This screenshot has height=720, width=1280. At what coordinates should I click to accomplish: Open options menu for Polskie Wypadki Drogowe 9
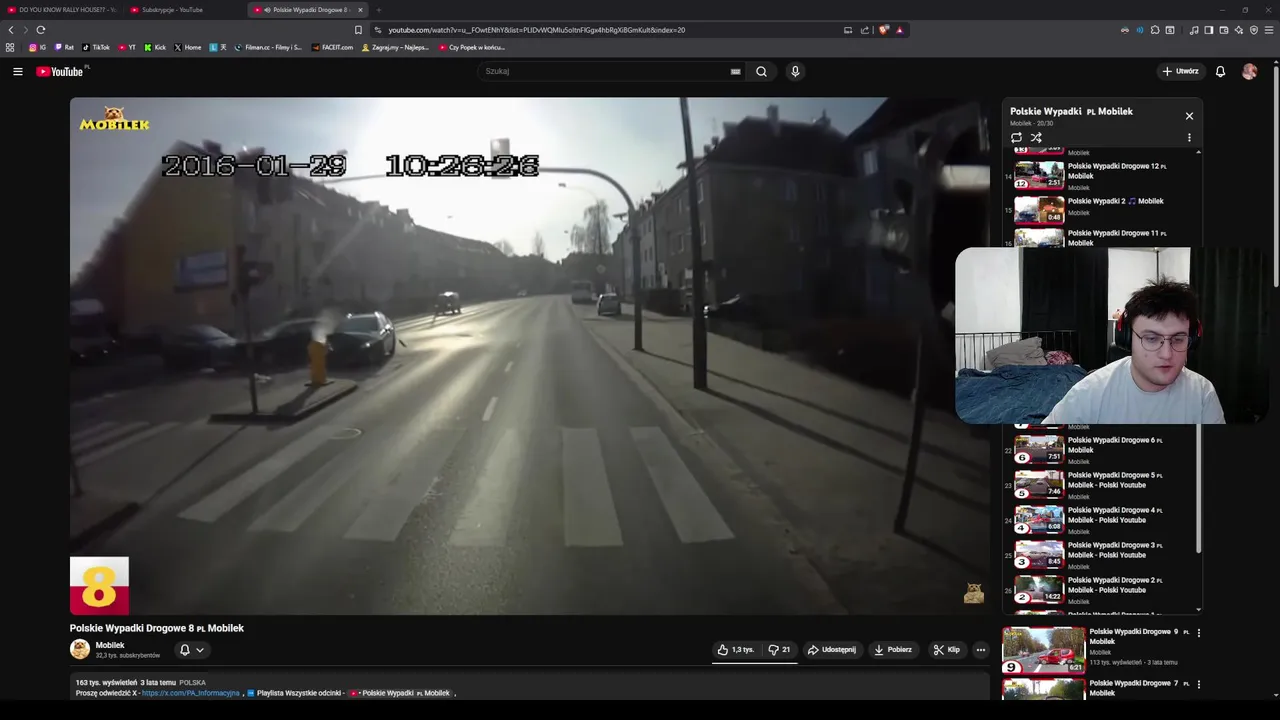(x=1198, y=633)
